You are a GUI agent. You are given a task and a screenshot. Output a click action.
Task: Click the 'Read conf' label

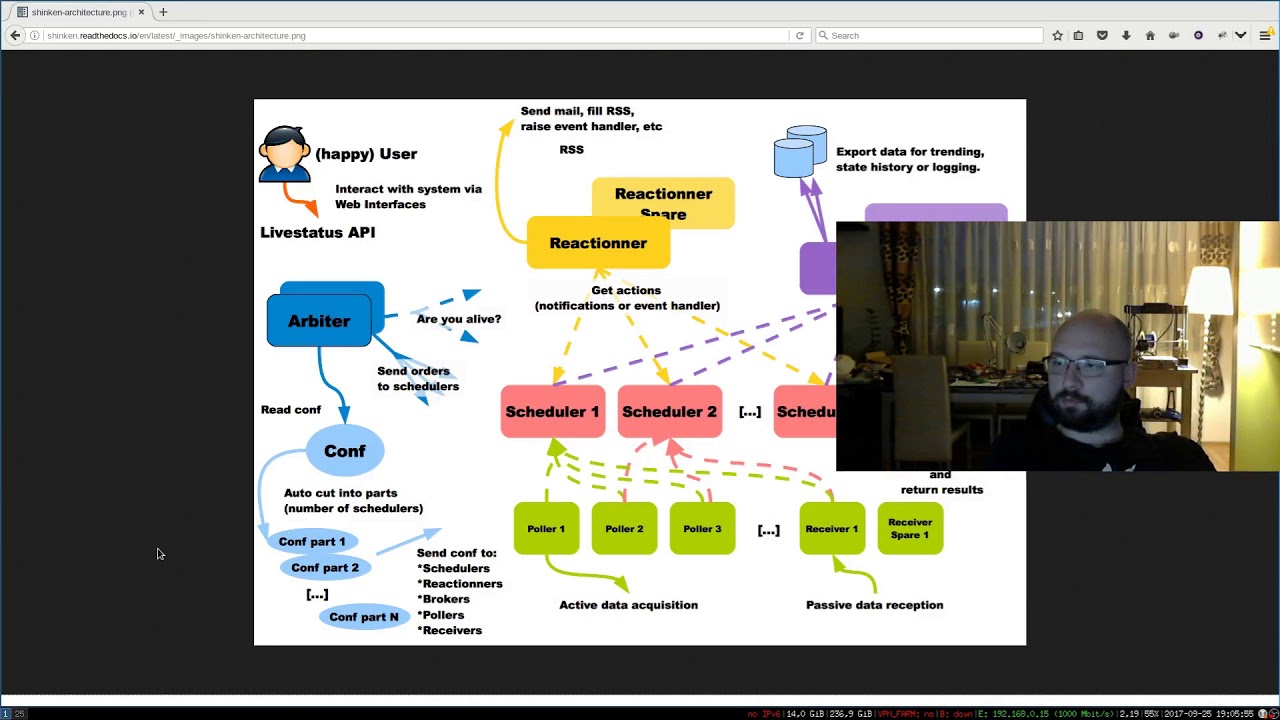291,409
